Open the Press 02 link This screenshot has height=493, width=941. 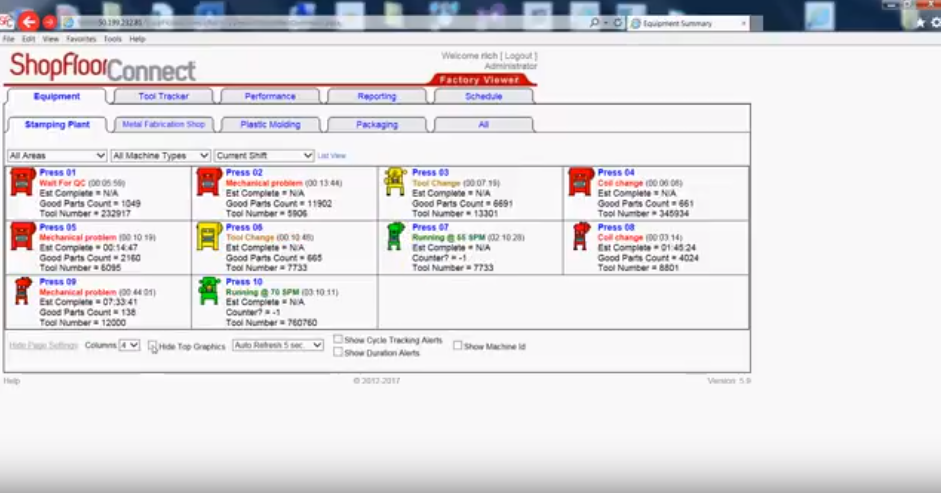pos(244,173)
